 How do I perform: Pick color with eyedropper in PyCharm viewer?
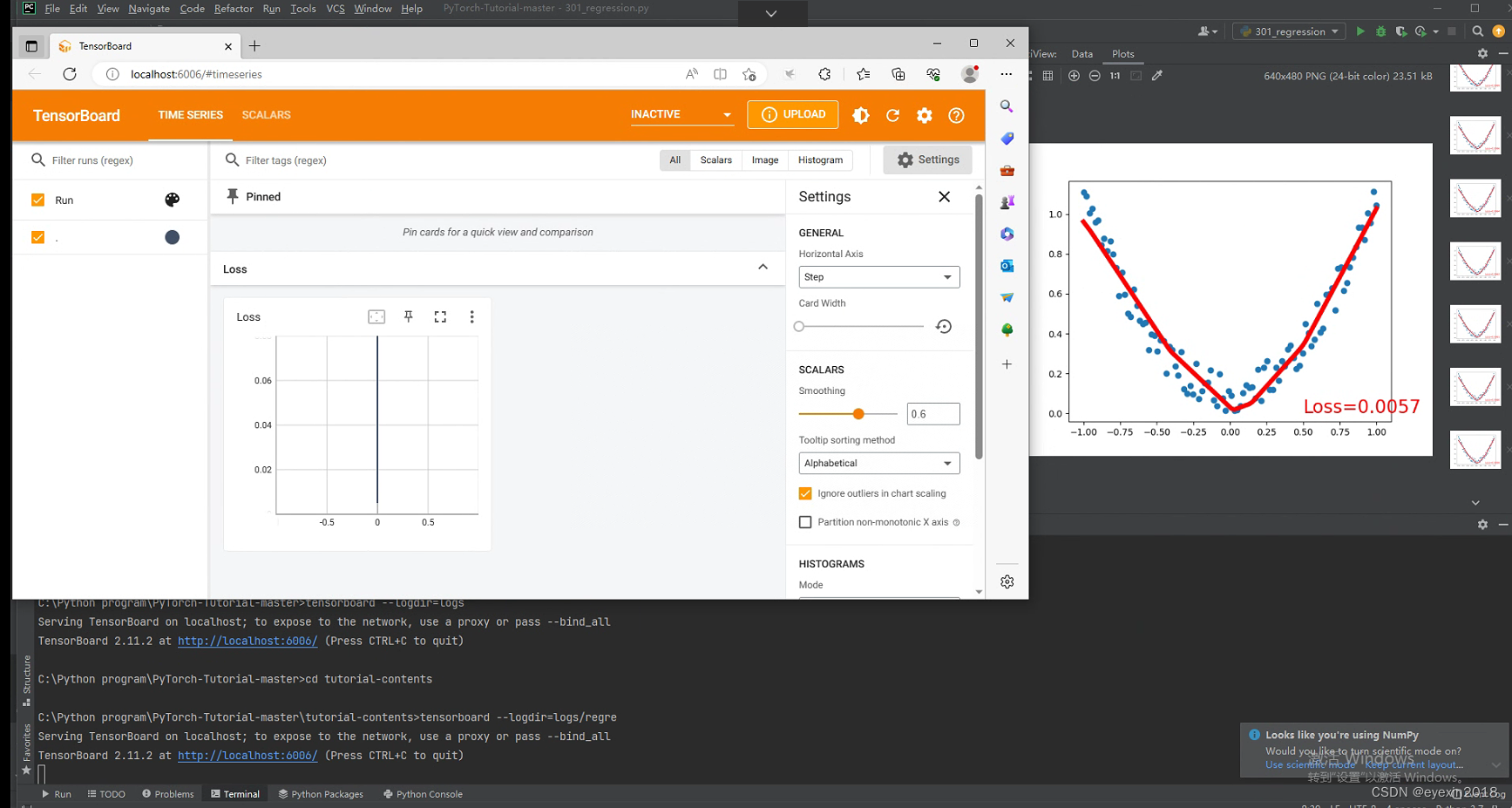pyautogui.click(x=1157, y=76)
